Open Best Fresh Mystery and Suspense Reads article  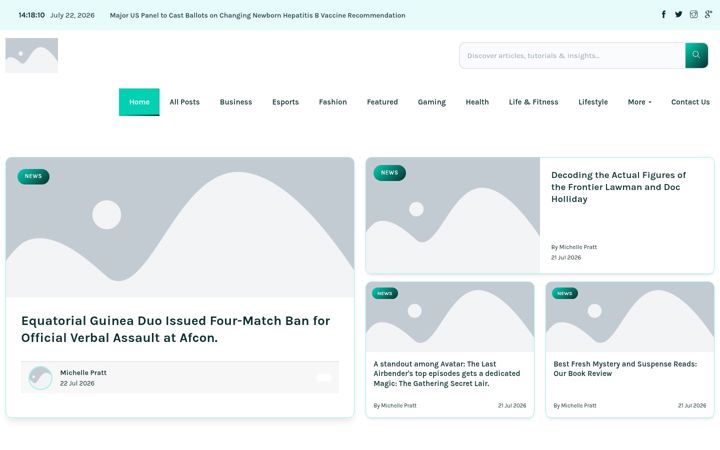pos(625,369)
